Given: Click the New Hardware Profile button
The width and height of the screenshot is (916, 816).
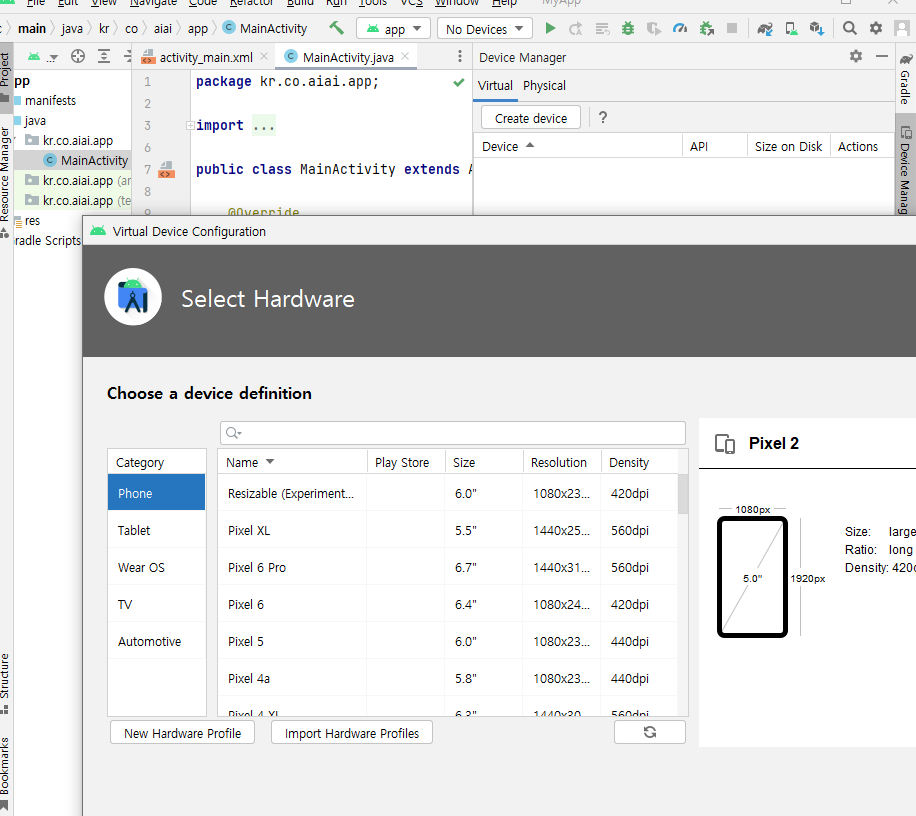Looking at the screenshot, I should point(182,732).
